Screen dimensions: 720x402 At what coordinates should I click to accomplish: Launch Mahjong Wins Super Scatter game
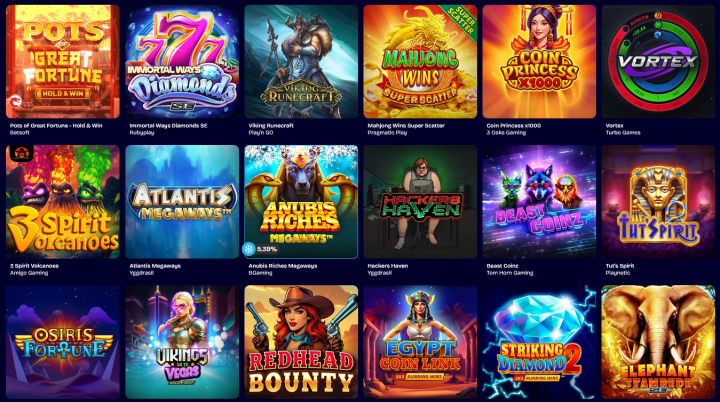point(420,62)
